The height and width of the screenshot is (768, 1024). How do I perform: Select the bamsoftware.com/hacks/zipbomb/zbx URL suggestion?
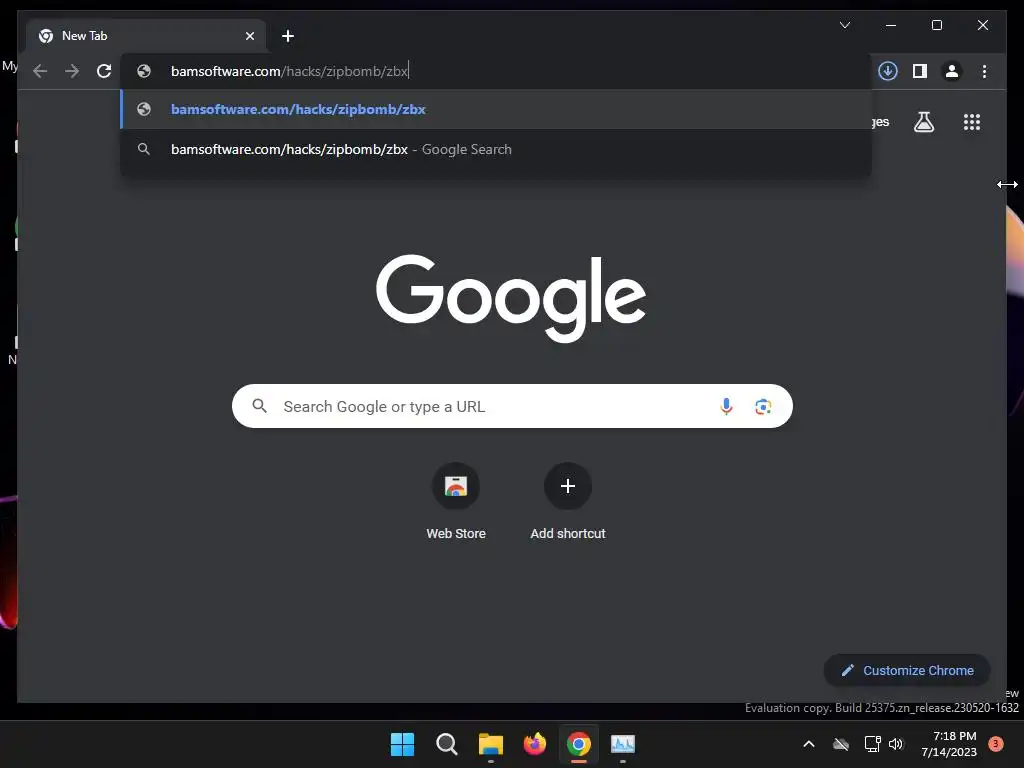pos(496,109)
